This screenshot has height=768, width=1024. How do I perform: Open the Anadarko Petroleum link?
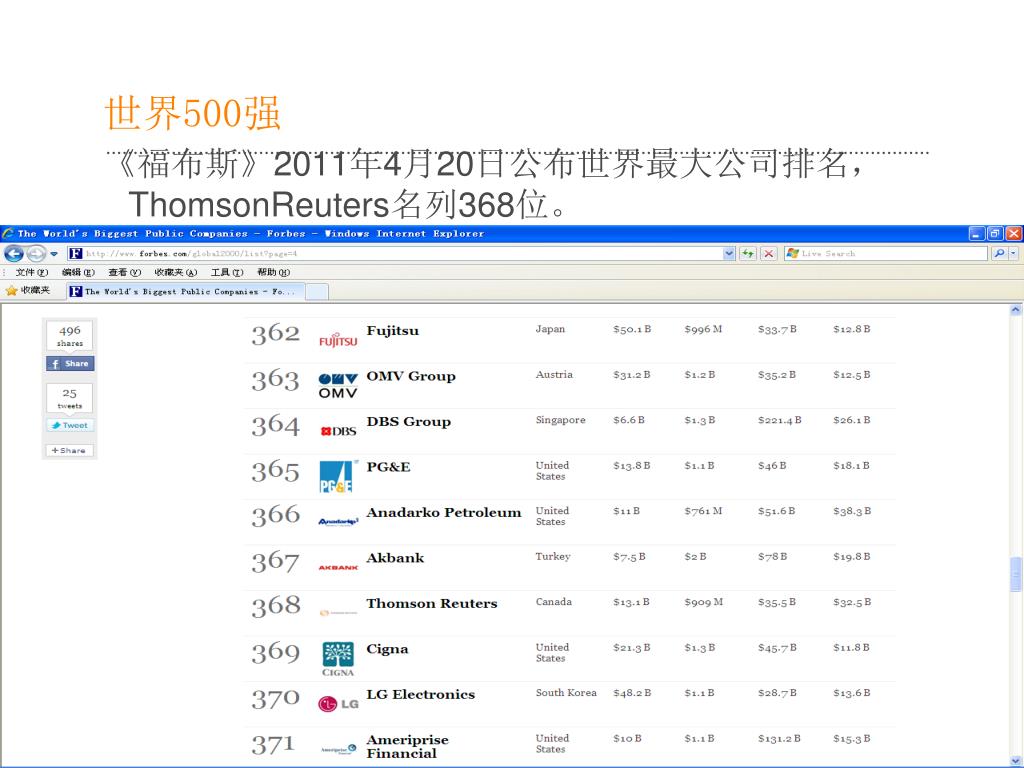coord(444,513)
